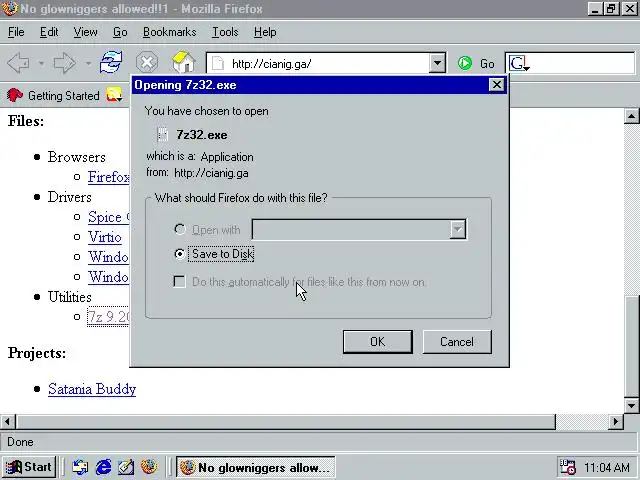Click the Go label next to address bar

point(487,64)
